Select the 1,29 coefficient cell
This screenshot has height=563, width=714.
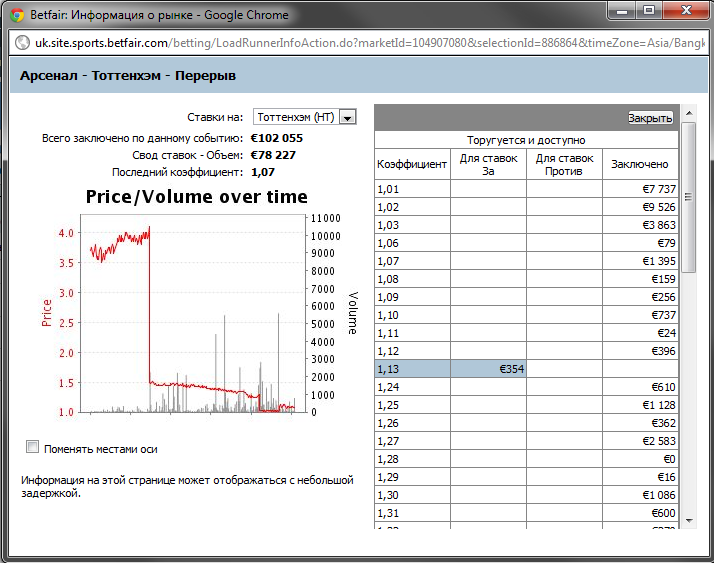click(413, 476)
